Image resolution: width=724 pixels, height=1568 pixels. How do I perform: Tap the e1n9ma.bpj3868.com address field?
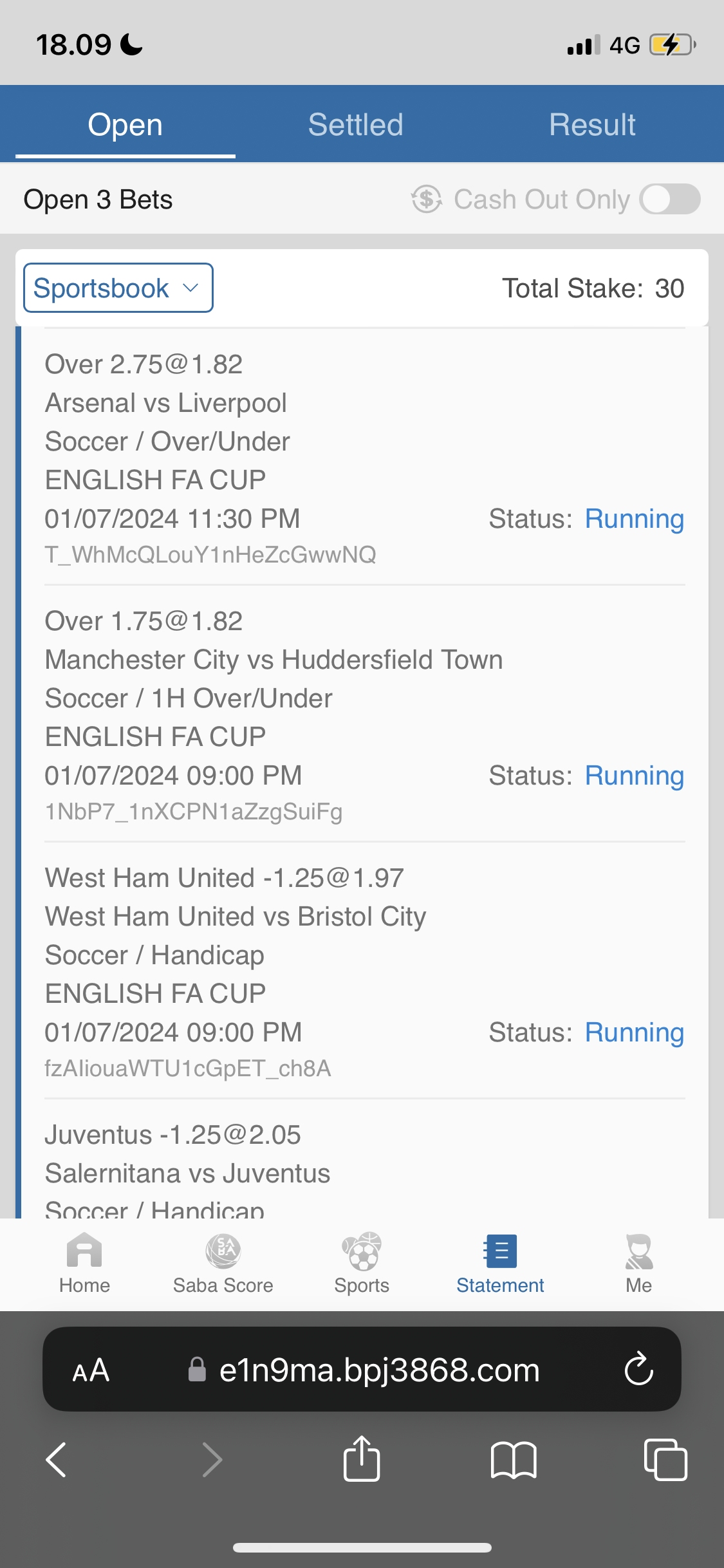(379, 1369)
